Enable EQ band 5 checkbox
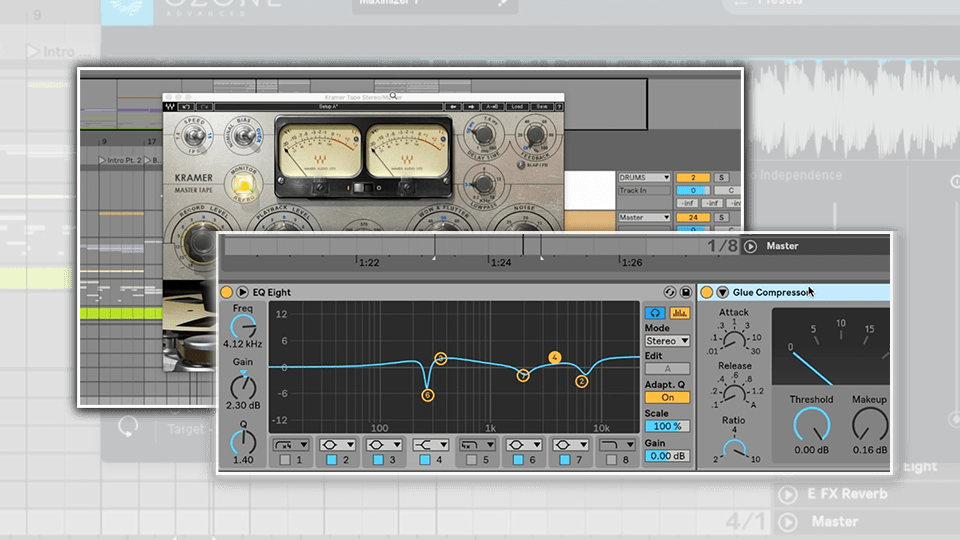 [471, 460]
